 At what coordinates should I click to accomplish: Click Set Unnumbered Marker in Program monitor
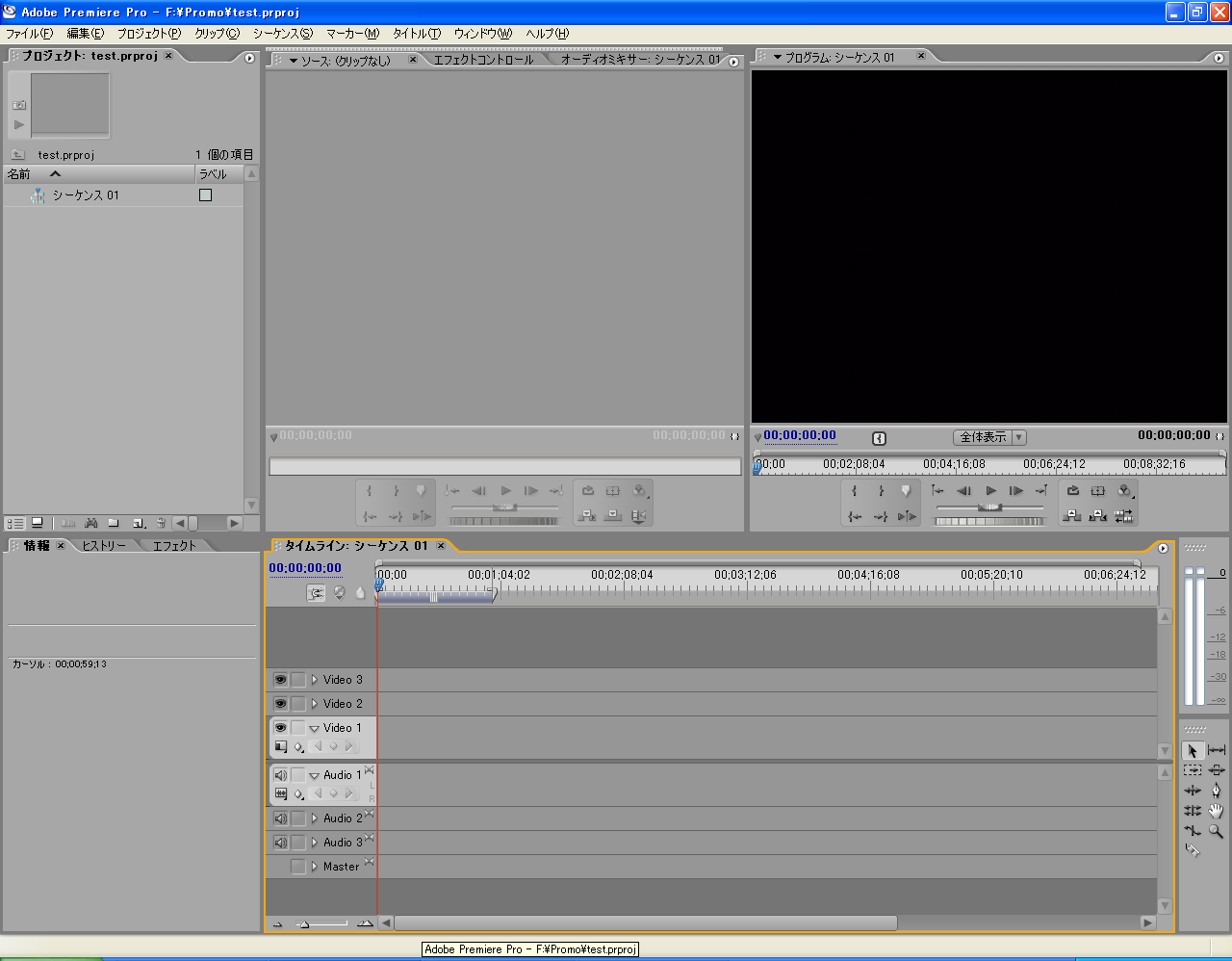(906, 491)
